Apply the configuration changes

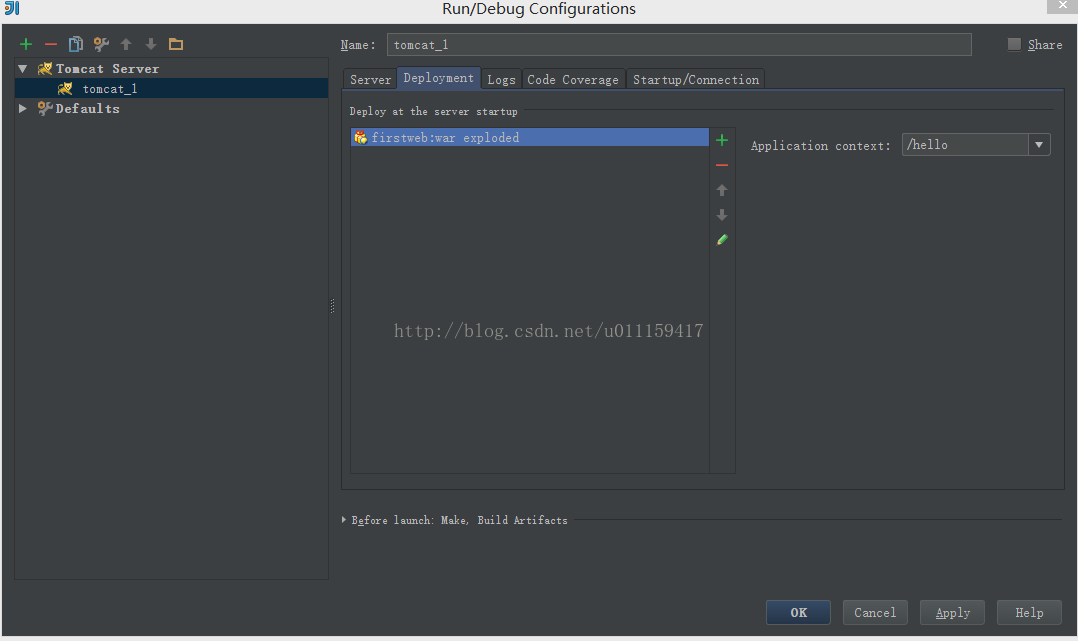952,612
